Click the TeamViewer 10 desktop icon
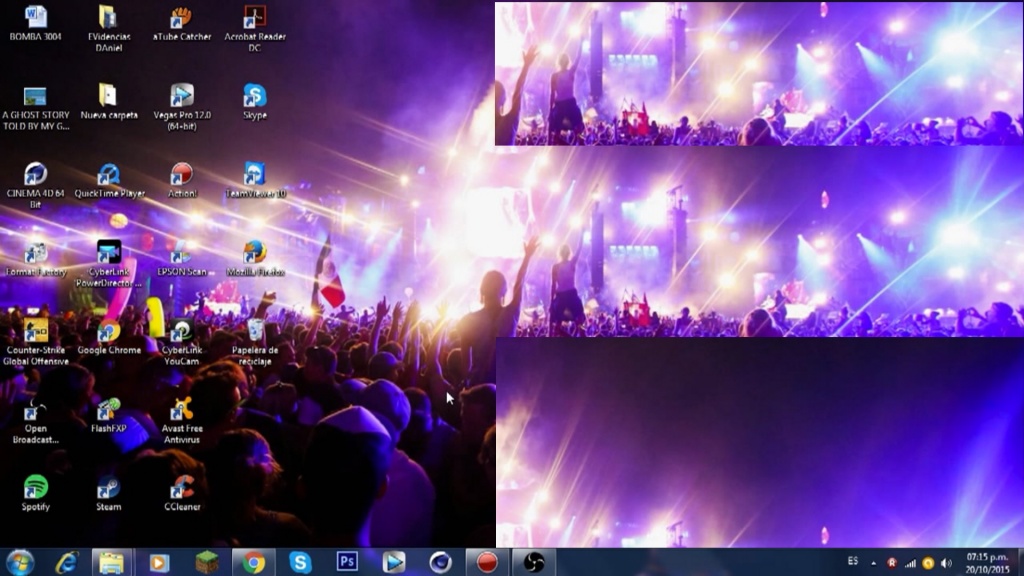The image size is (1024, 576). pyautogui.click(x=255, y=175)
